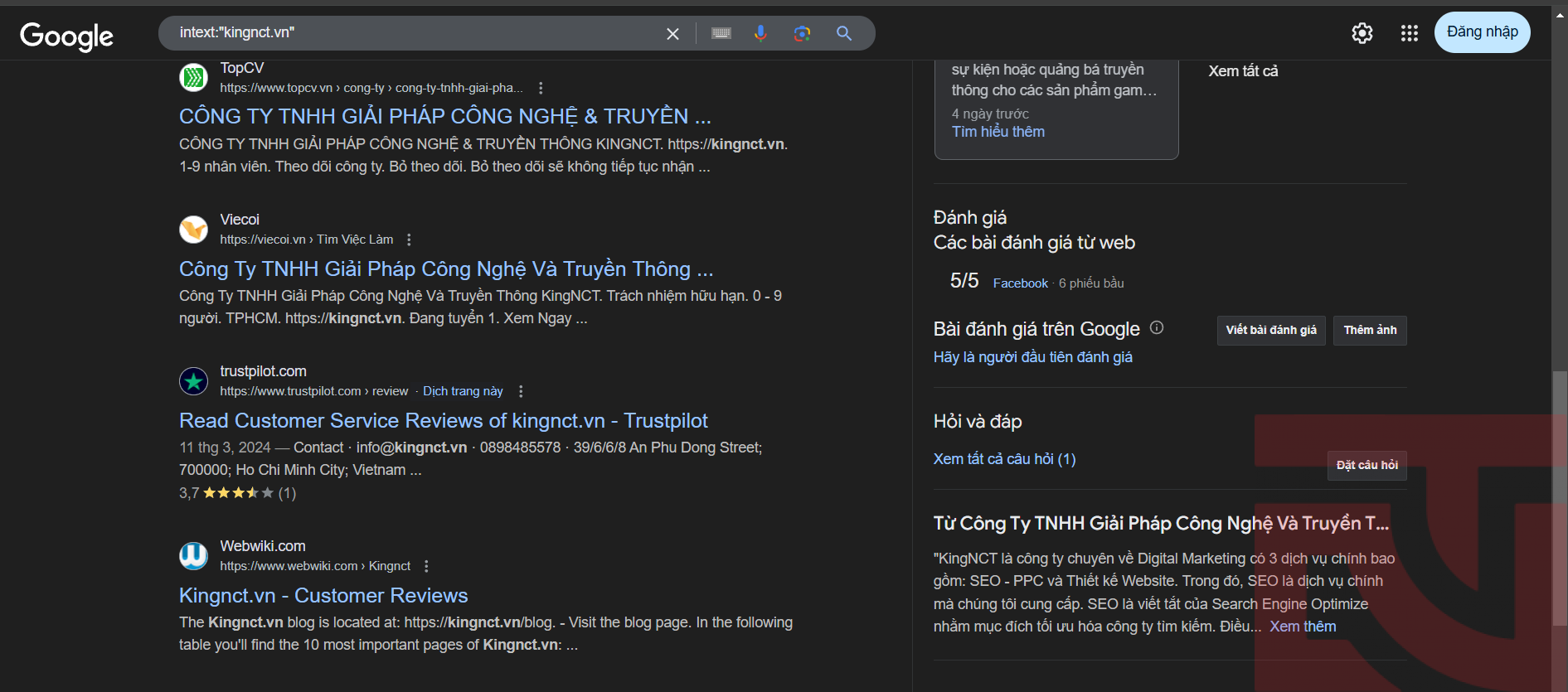Expand description with Xem thêm
The width and height of the screenshot is (1568, 692).
coord(1303,627)
